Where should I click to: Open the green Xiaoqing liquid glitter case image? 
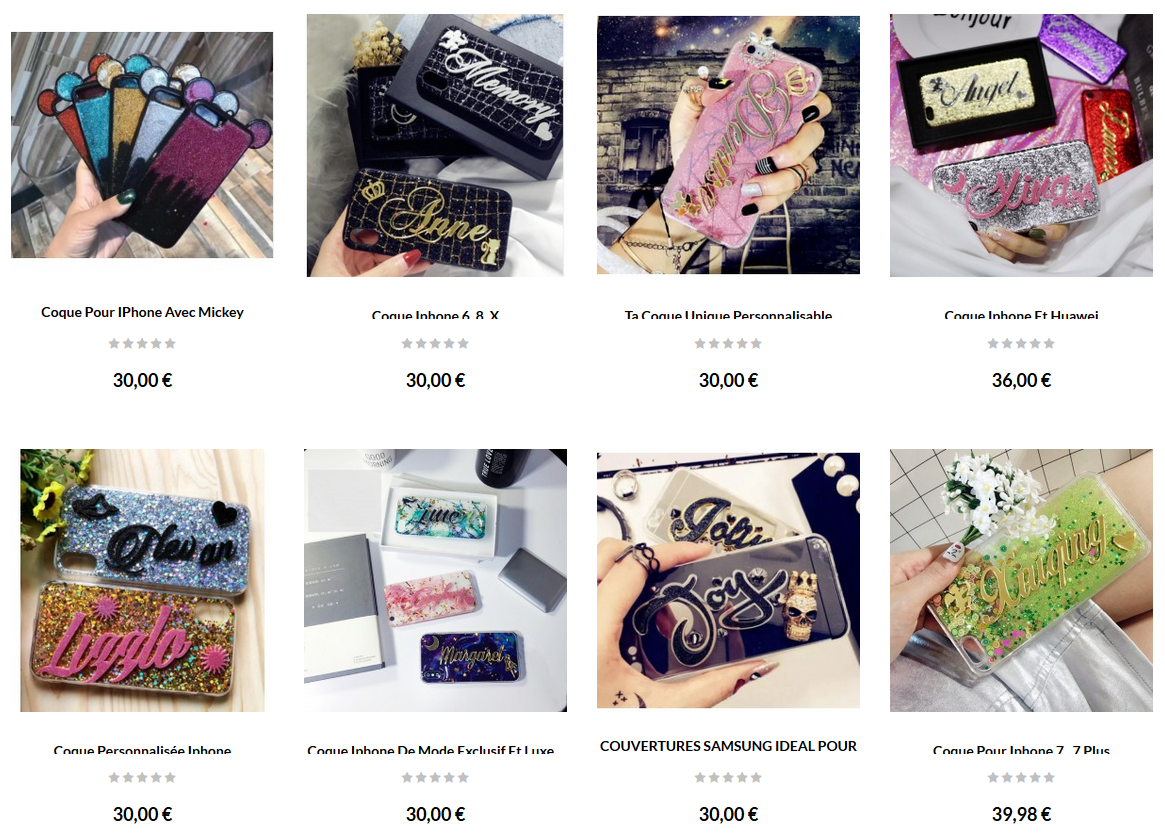point(1021,580)
